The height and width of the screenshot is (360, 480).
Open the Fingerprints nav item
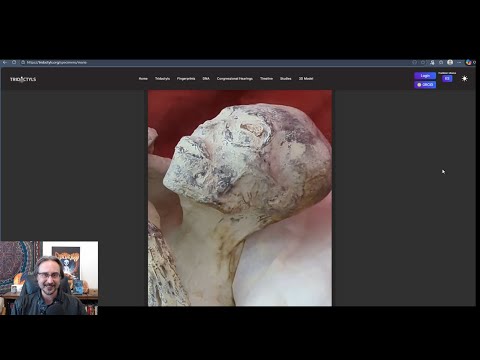pyautogui.click(x=186, y=79)
